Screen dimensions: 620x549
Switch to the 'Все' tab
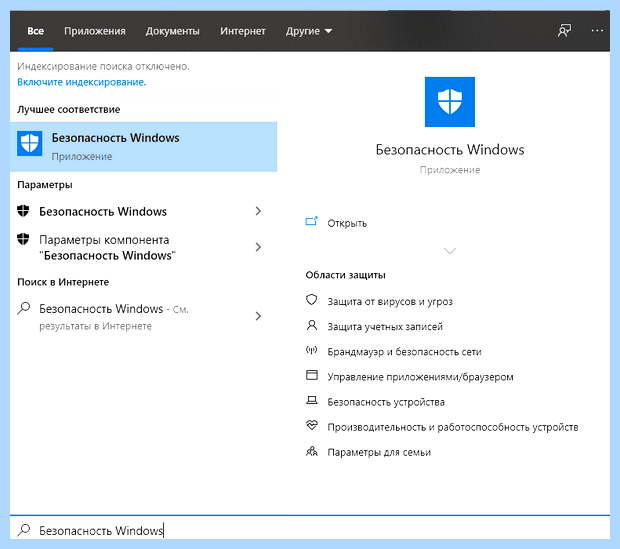point(35,31)
